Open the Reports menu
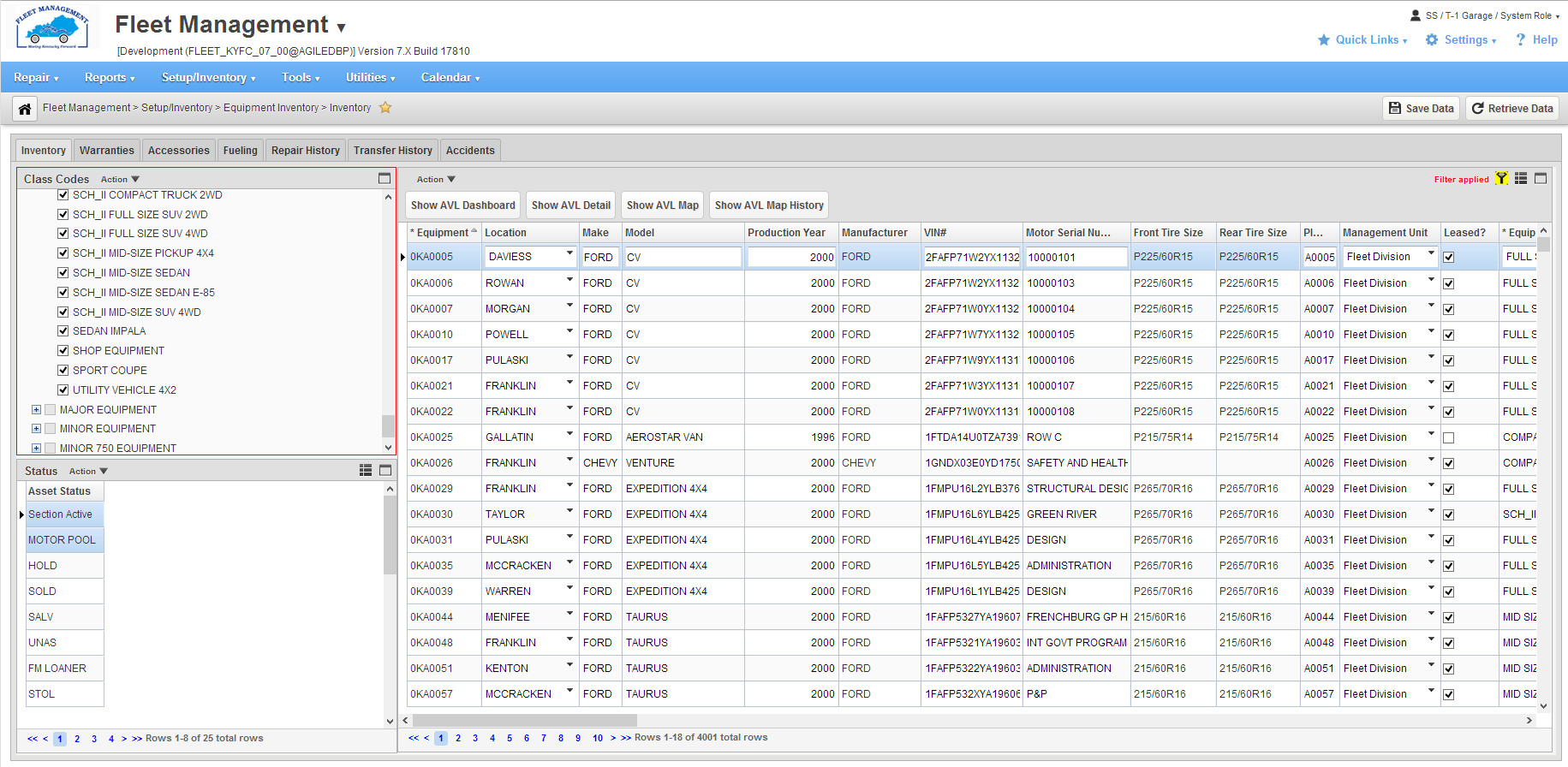Image resolution: width=1568 pixels, height=767 pixels. click(110, 78)
